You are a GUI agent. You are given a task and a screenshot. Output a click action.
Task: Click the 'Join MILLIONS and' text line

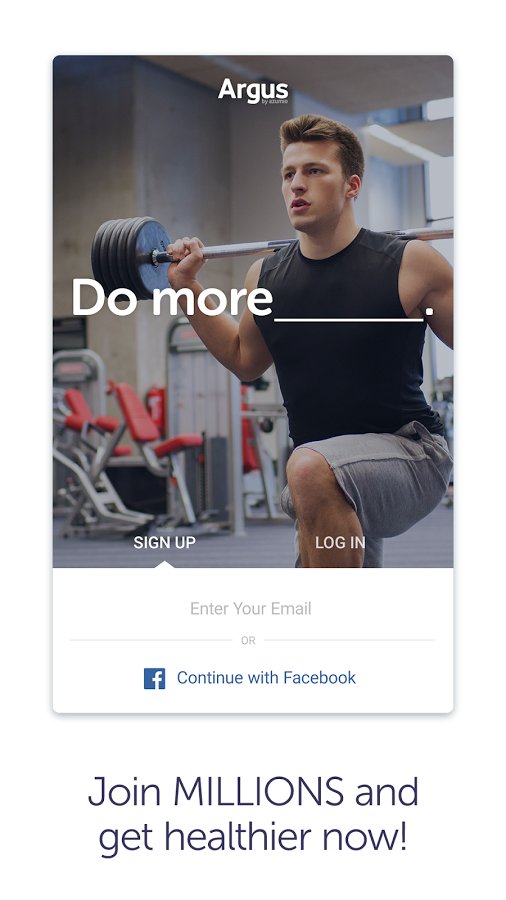253,792
